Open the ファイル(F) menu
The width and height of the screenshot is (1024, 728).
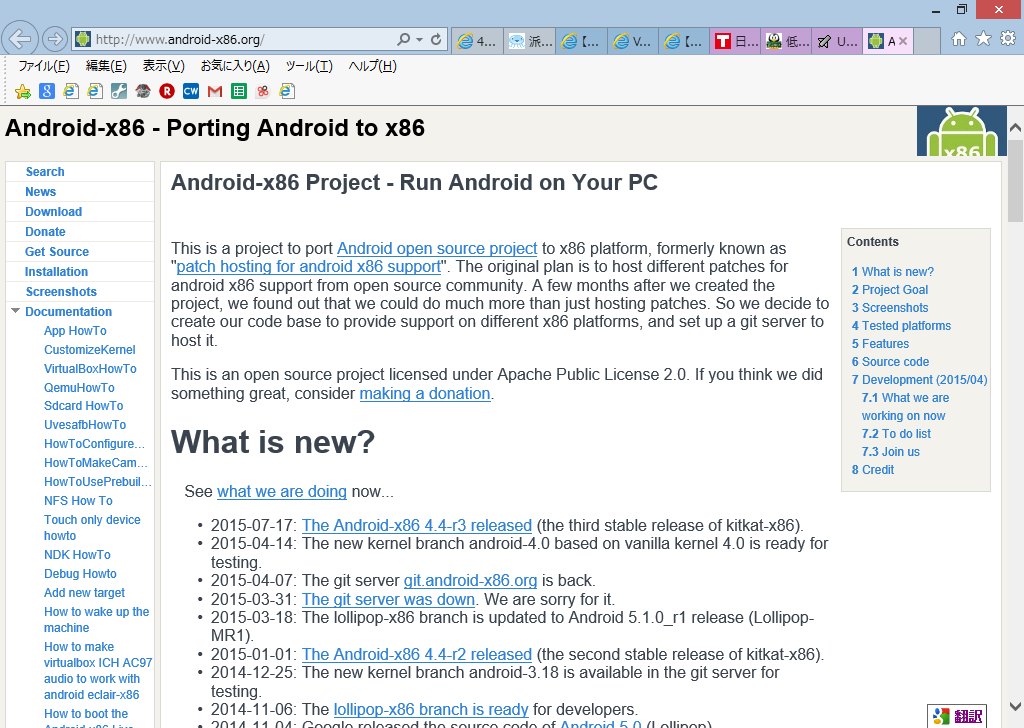point(44,66)
